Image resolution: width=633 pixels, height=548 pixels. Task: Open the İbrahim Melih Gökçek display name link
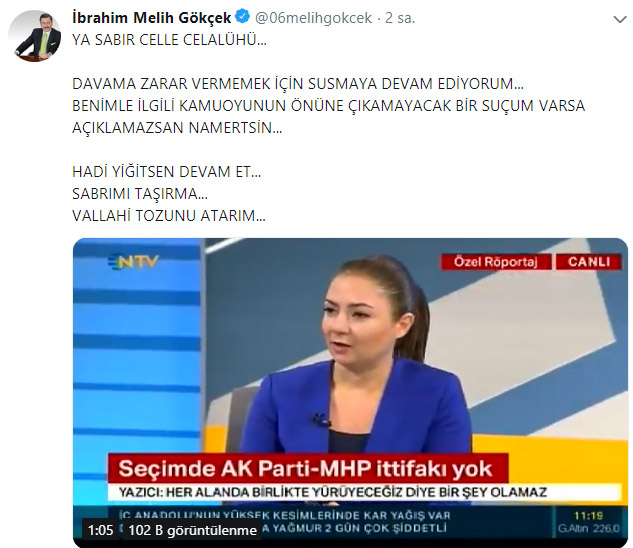(151, 18)
